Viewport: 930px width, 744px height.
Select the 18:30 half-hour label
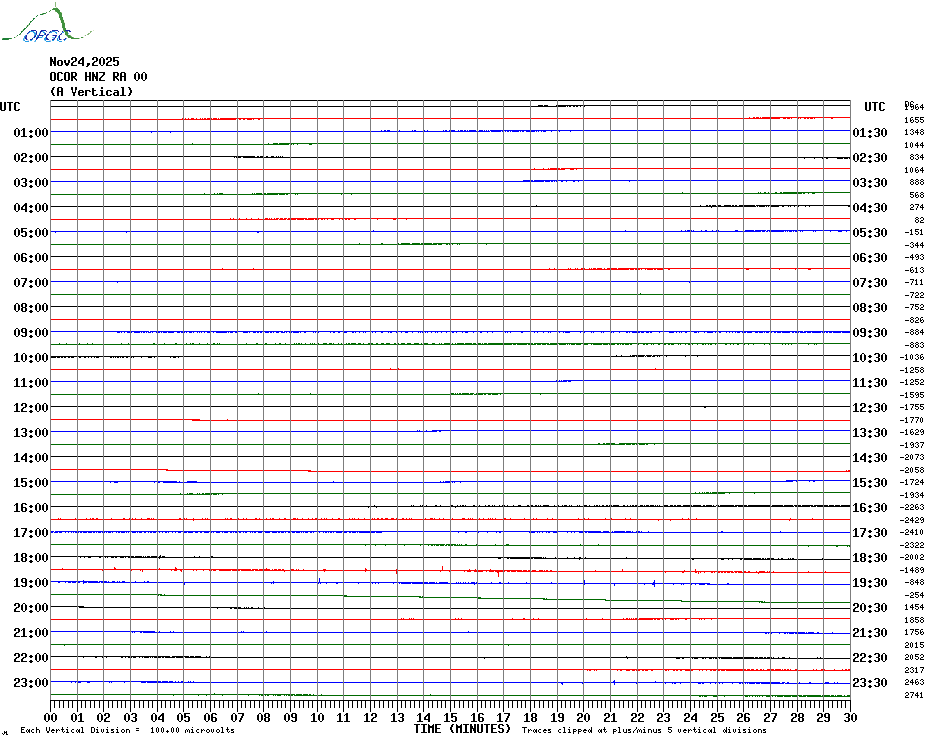point(870,558)
